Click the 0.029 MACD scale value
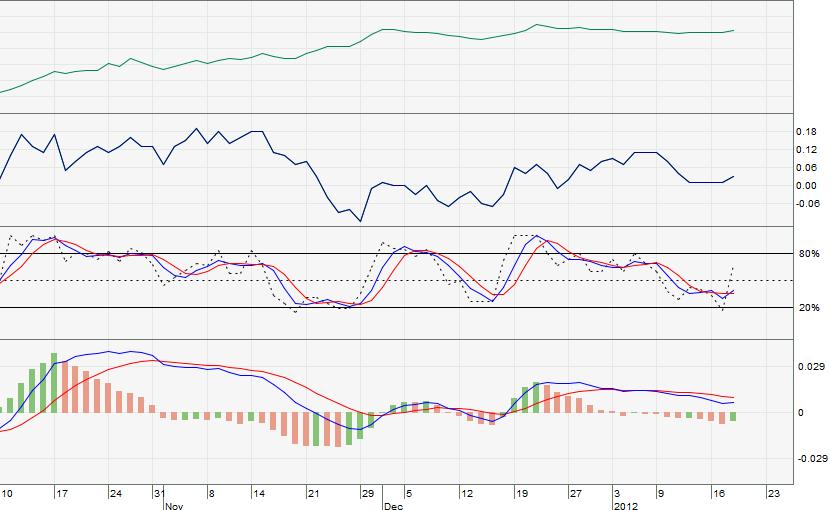Image resolution: width=831 pixels, height=510 pixels. (811, 366)
